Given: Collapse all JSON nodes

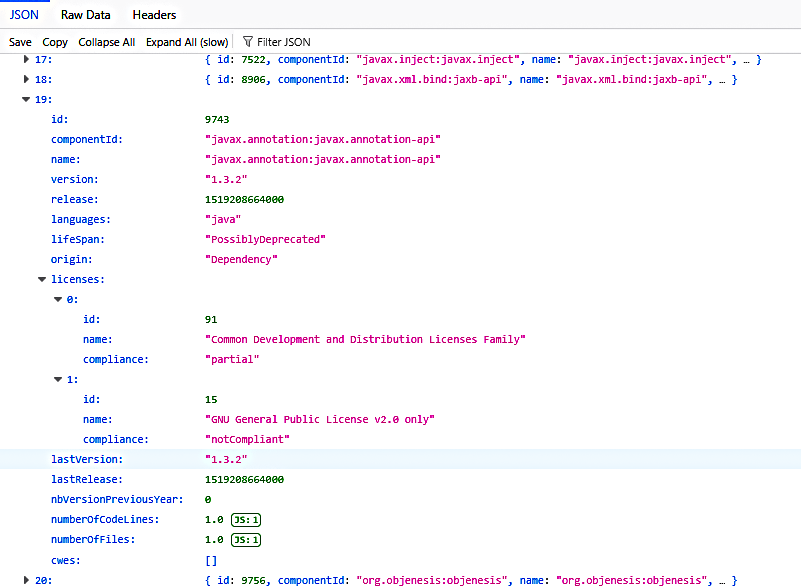Looking at the screenshot, I should pyautogui.click(x=107, y=42).
